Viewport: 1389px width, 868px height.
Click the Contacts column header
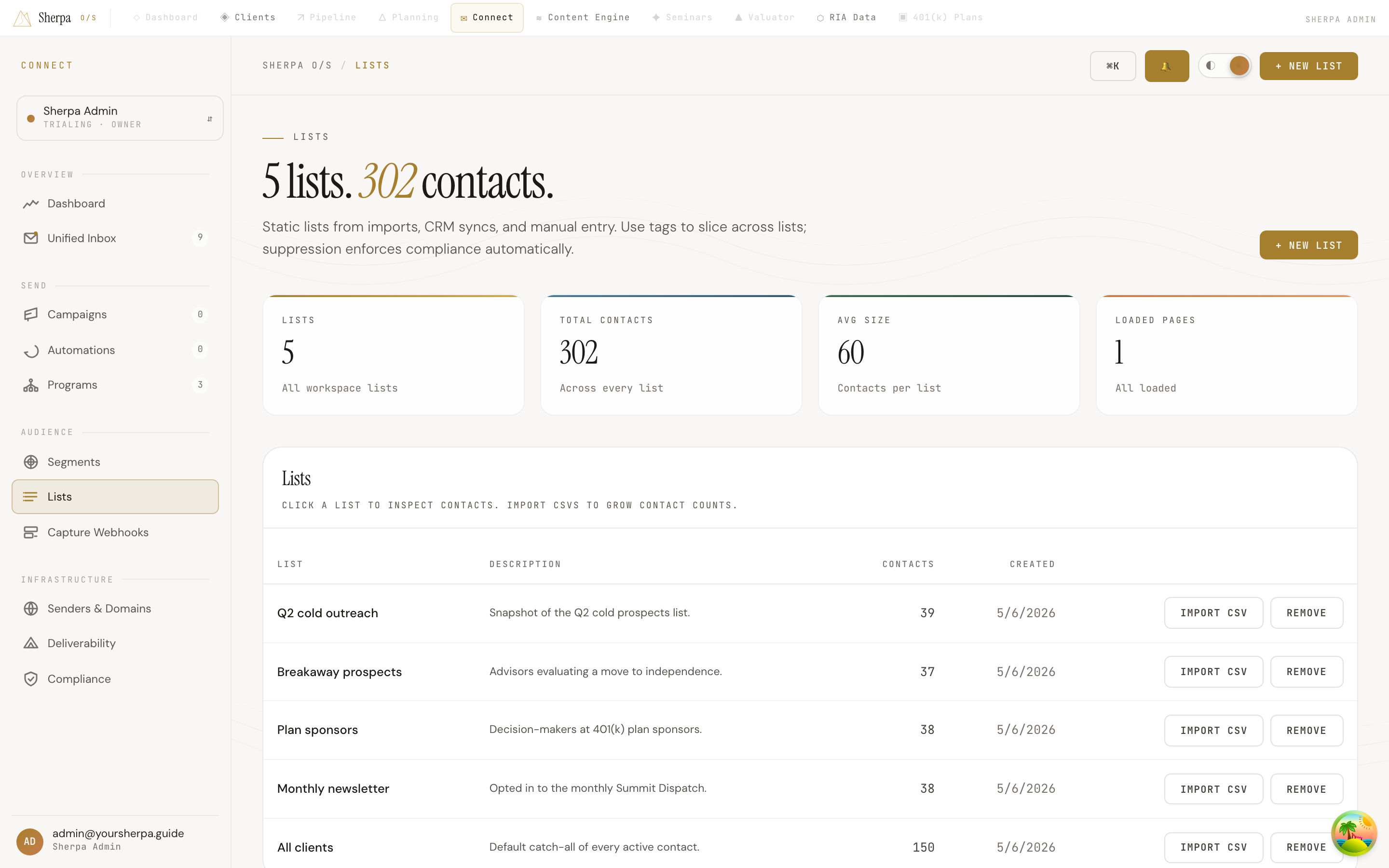click(x=908, y=564)
